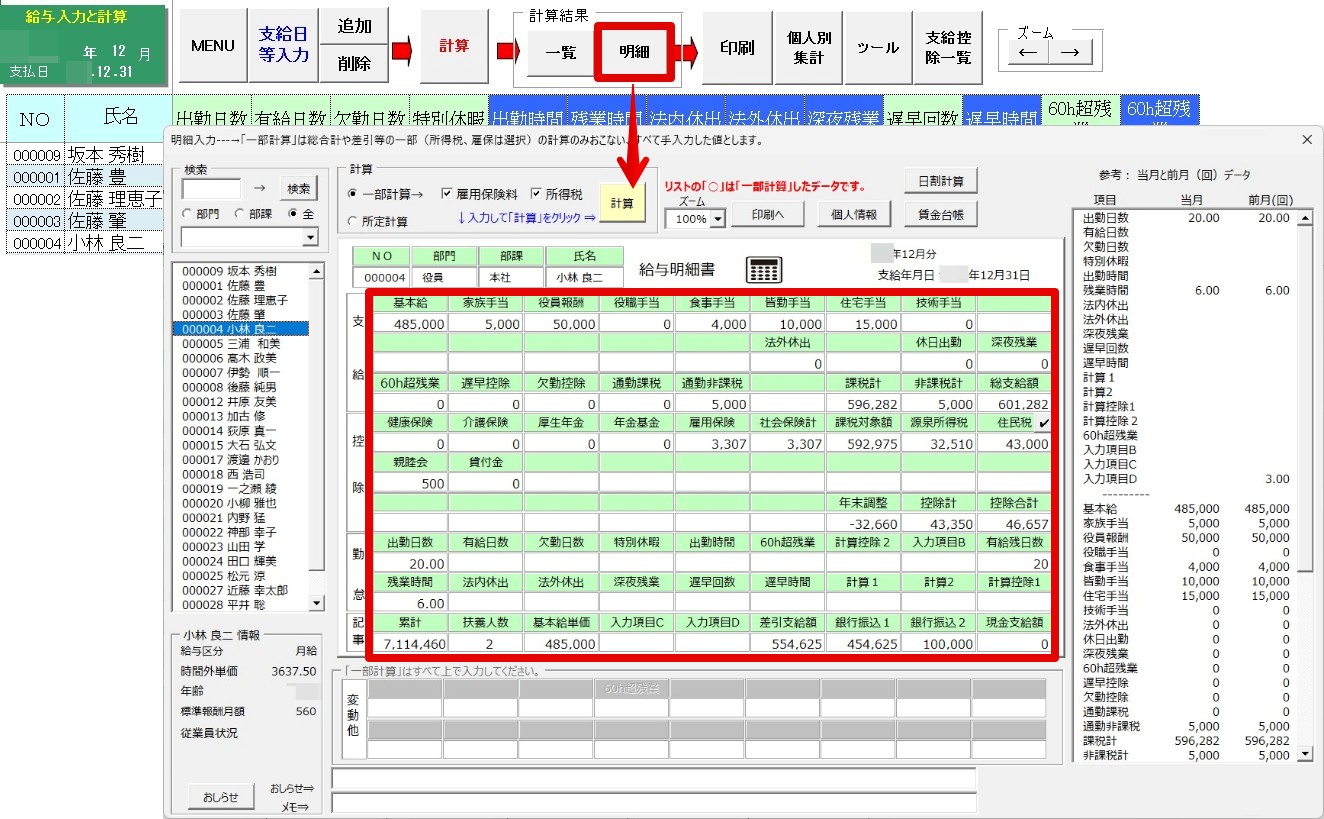Open the ツール tools panel

click(877, 46)
